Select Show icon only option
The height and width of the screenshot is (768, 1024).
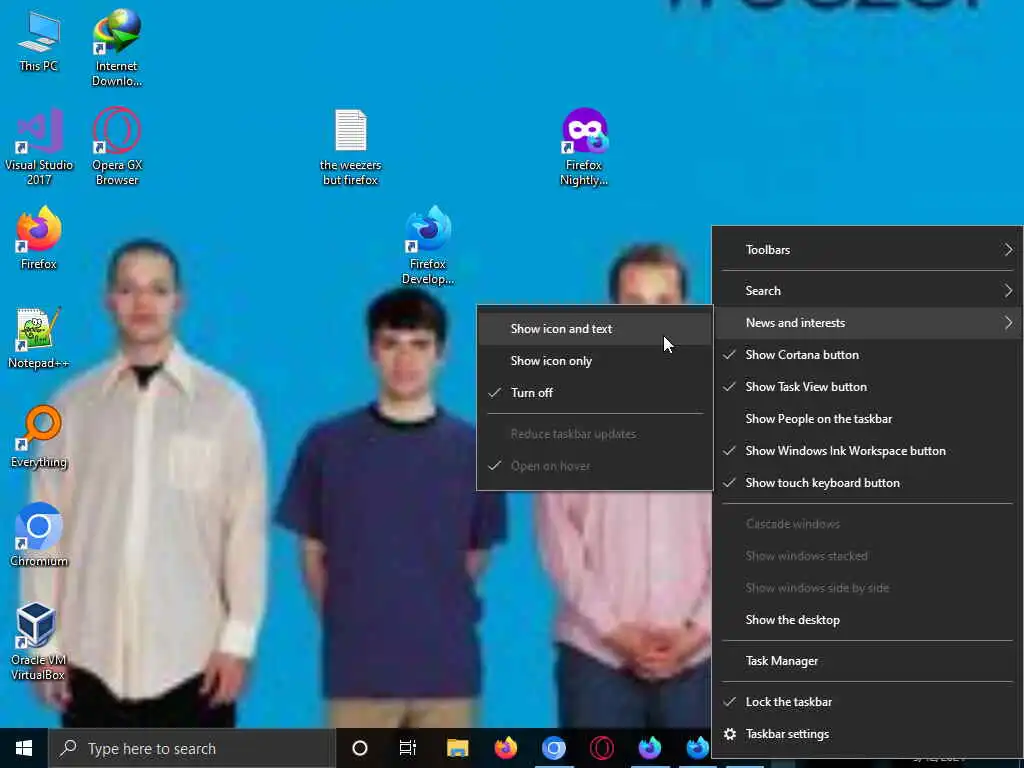[x=595, y=360]
